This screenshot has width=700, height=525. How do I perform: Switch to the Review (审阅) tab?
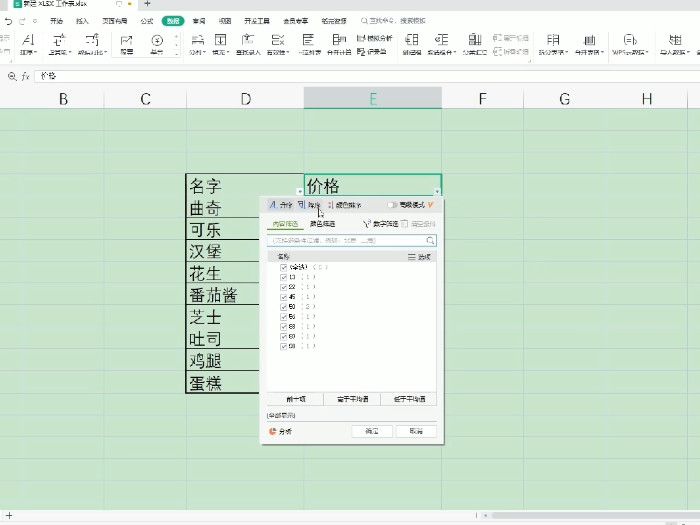coord(199,21)
